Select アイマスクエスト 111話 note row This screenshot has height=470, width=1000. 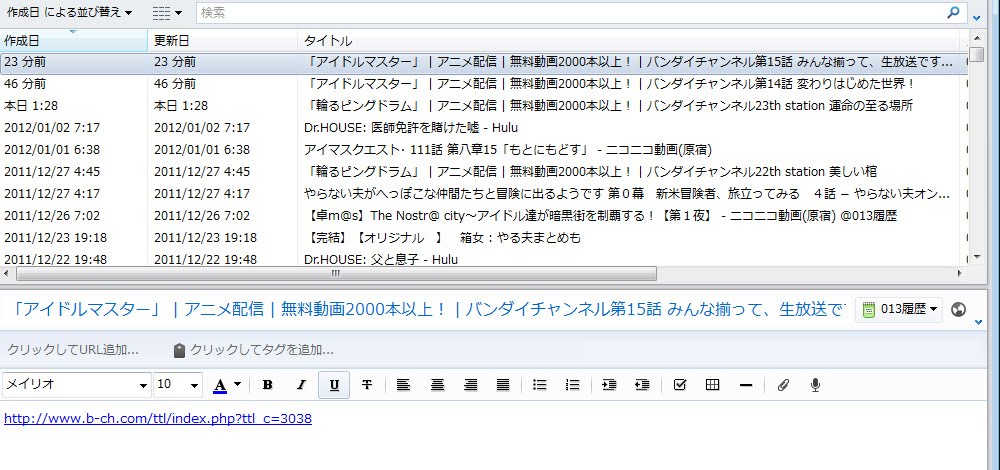click(x=483, y=150)
